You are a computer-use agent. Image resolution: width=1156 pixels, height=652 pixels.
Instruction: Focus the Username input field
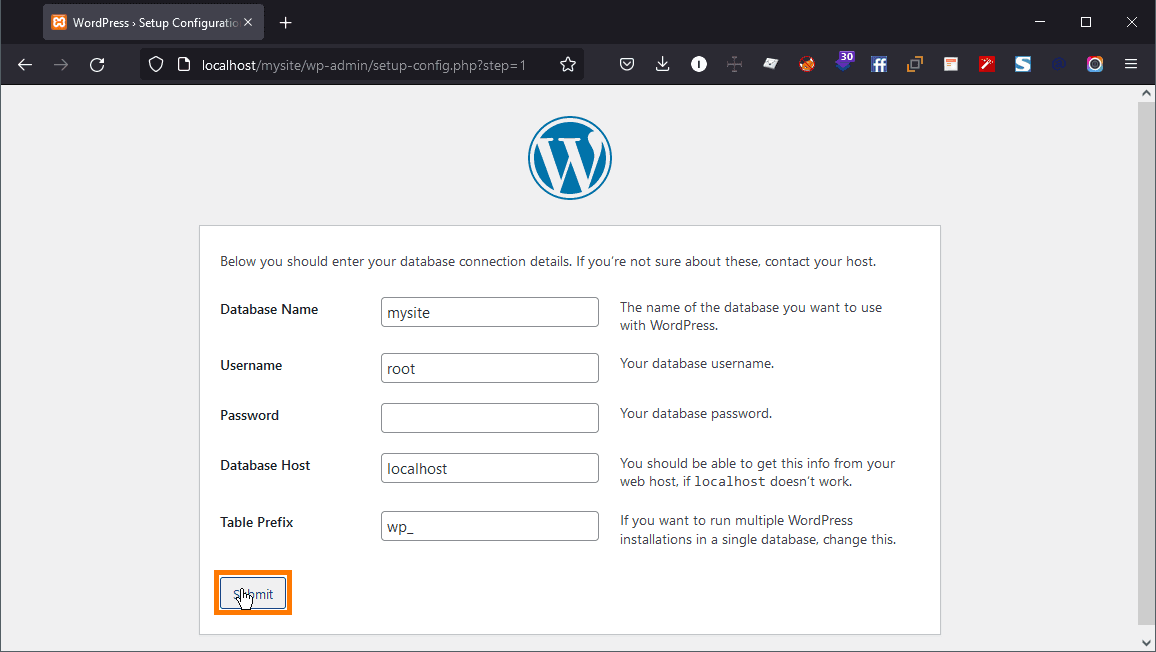(x=490, y=368)
